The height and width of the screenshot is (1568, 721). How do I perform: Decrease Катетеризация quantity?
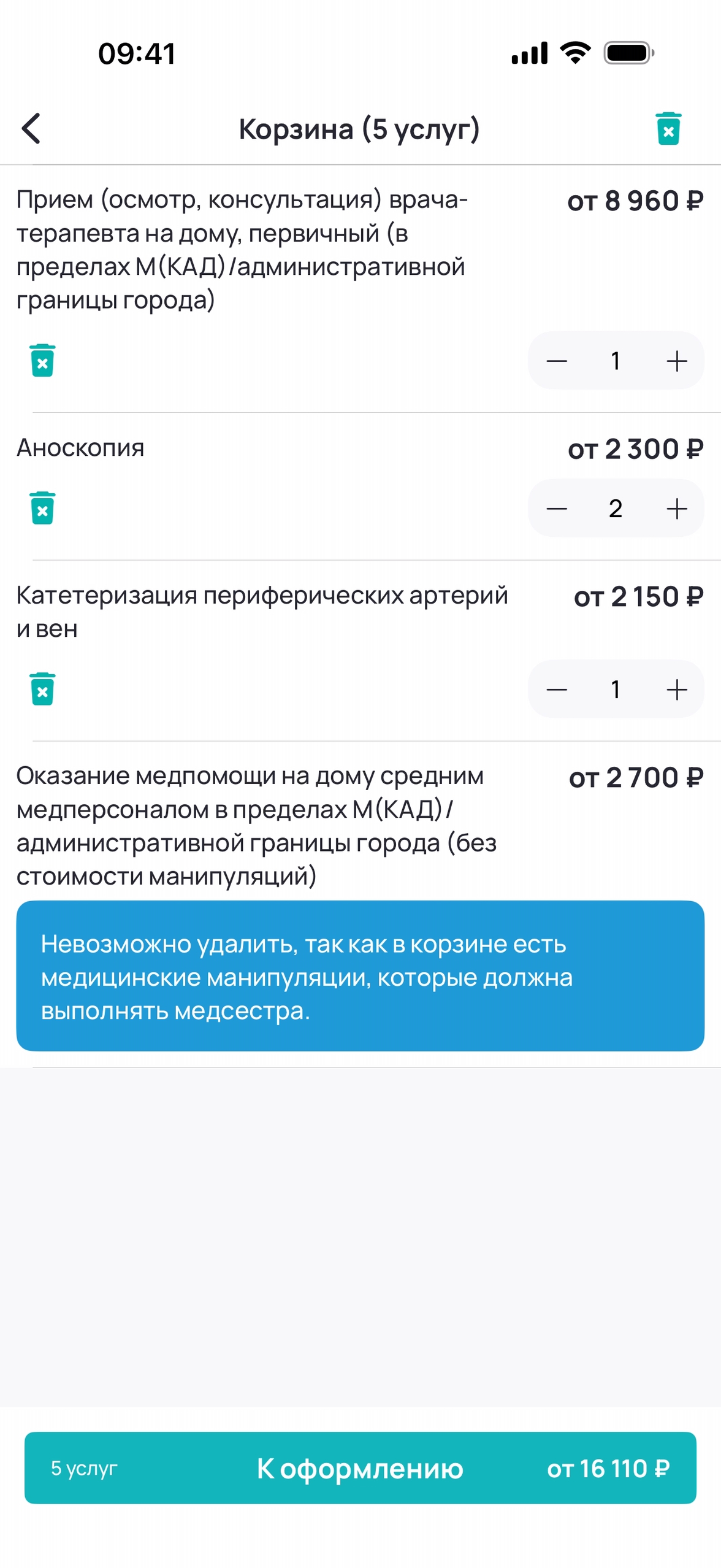coord(557,690)
